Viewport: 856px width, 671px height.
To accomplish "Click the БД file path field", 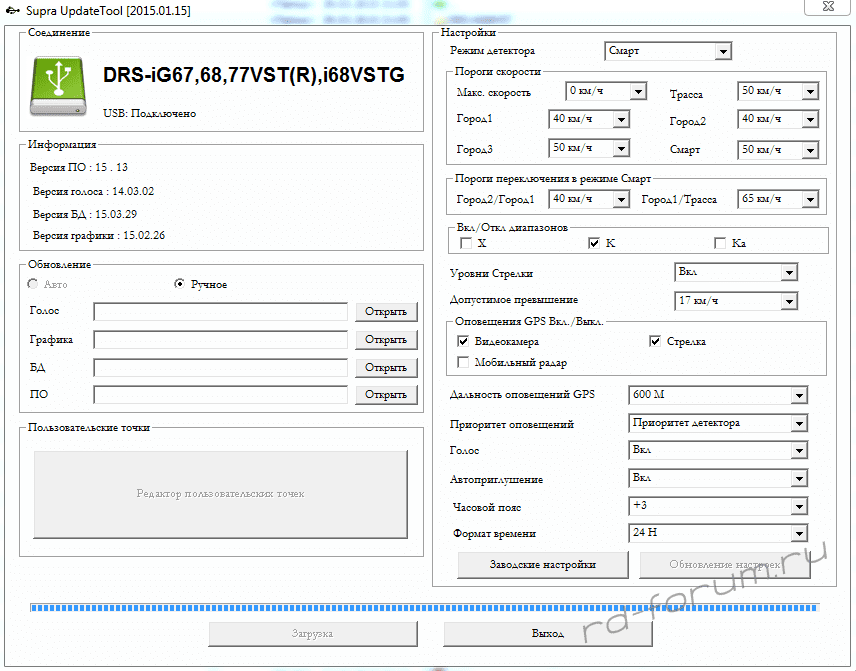I will point(221,367).
